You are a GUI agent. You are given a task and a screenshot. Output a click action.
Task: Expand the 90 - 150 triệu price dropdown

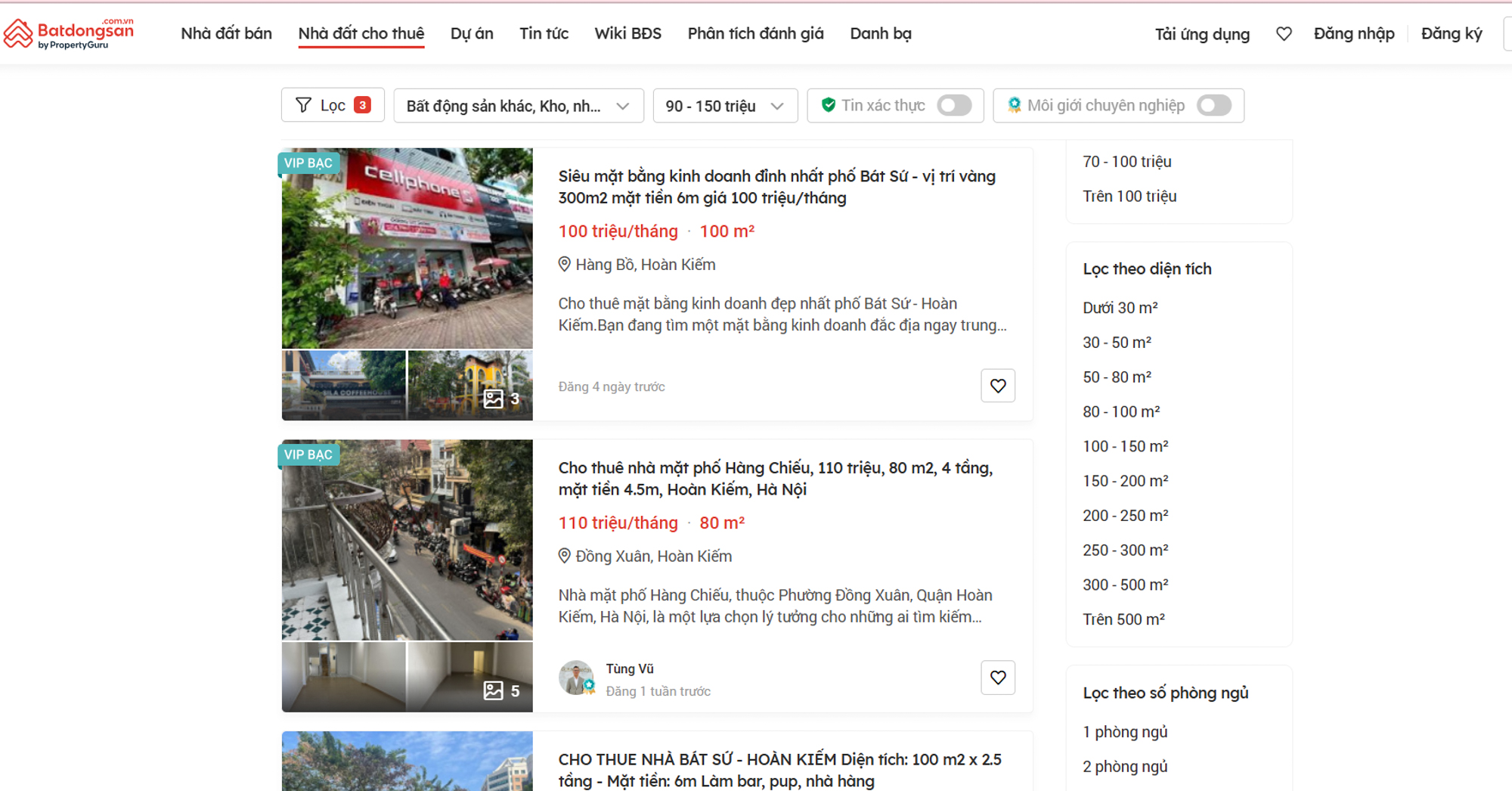click(x=725, y=106)
